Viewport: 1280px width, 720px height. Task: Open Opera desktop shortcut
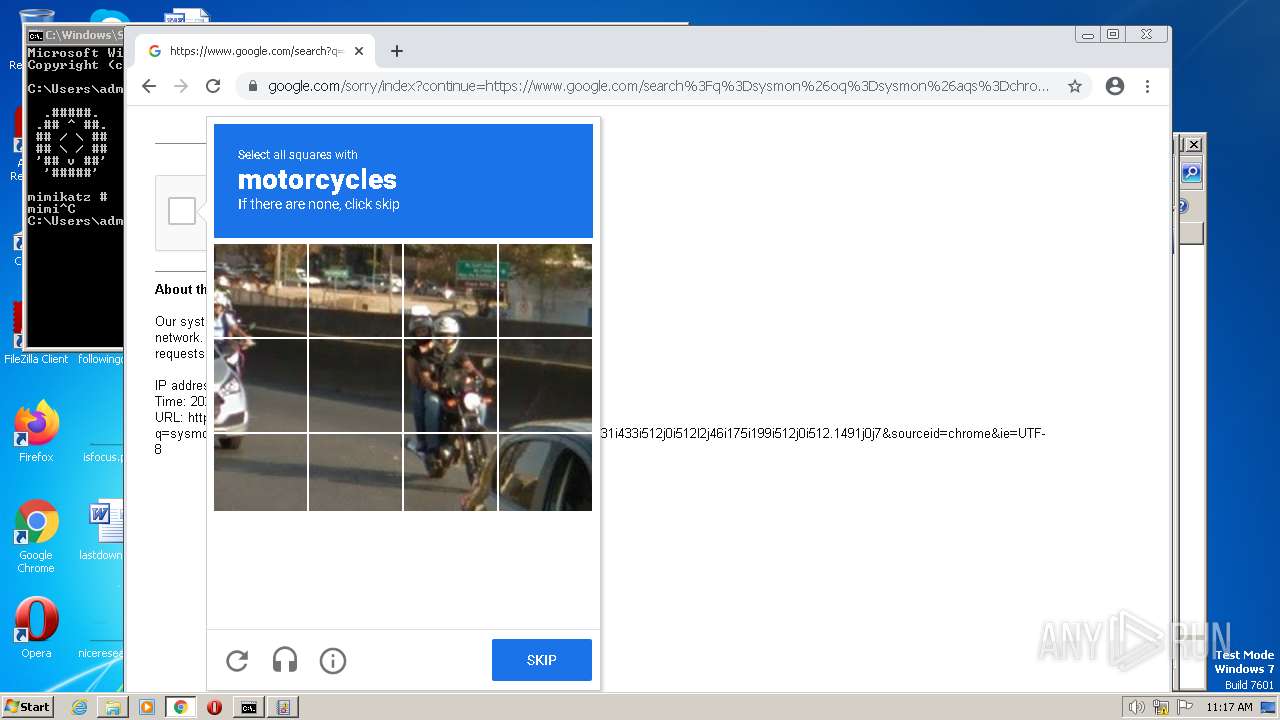pos(36,628)
